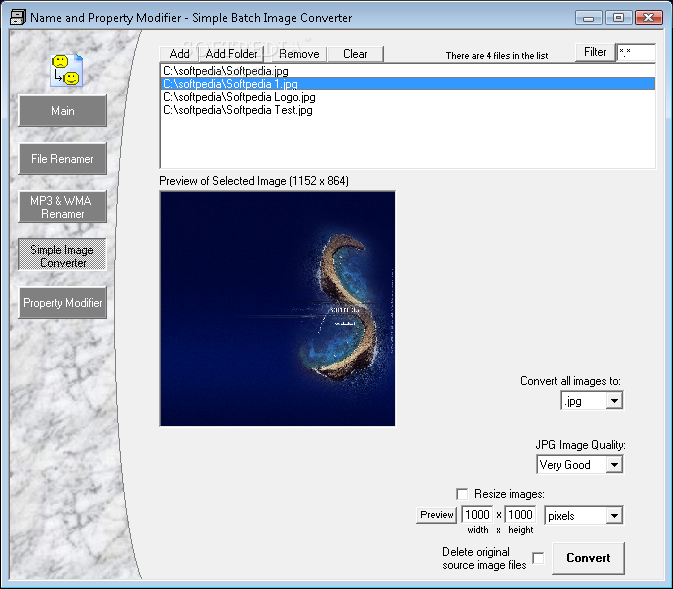Select C:\softpedia\Softpedia Test.jpg entry
Screen dimensions: 673x589
408,110
